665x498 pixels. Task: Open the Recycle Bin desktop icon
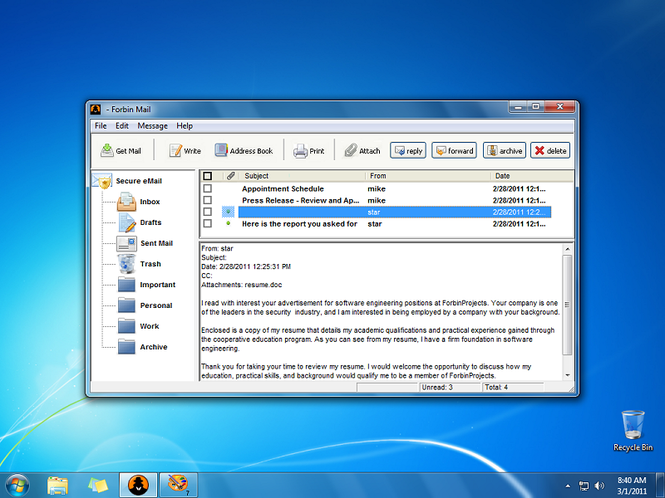pyautogui.click(x=633, y=430)
